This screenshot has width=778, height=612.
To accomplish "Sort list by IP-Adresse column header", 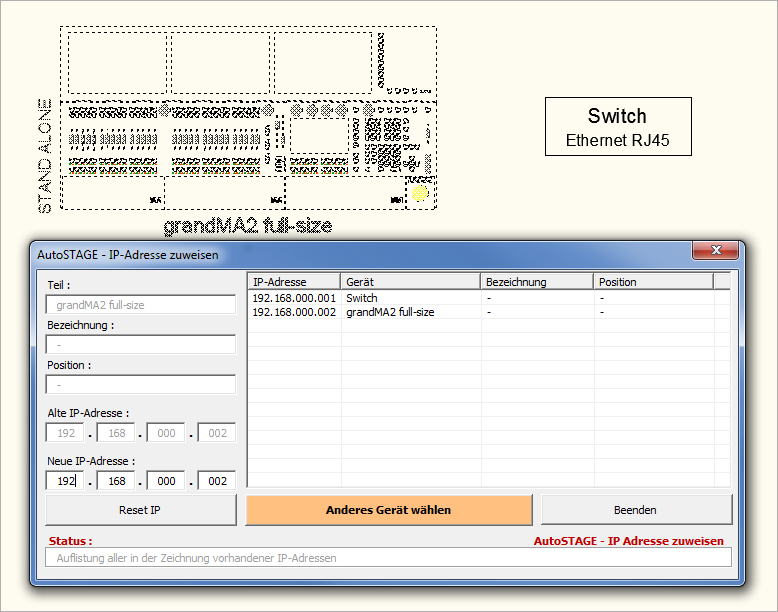I will click(x=294, y=282).
